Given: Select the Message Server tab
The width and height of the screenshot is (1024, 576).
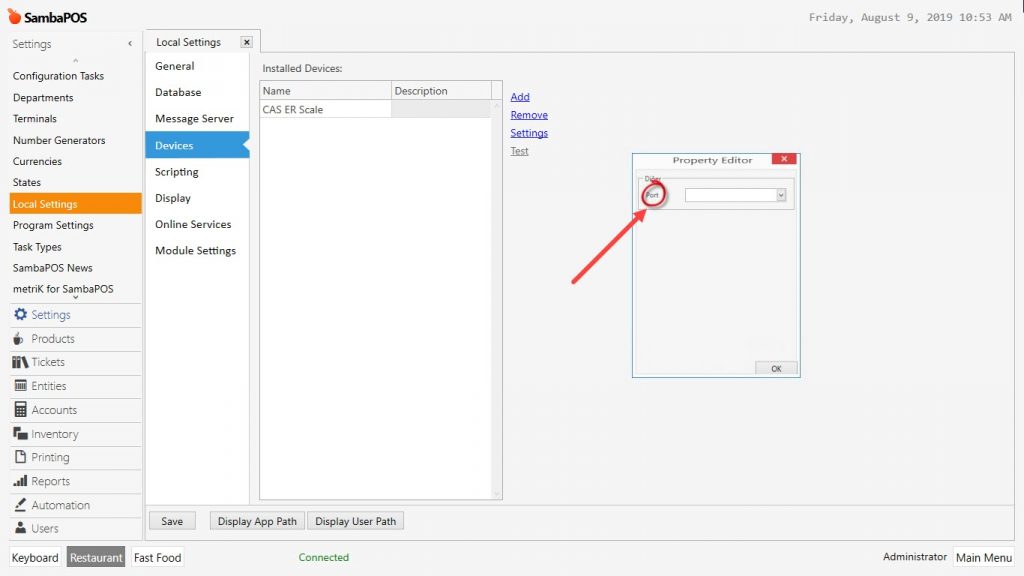Looking at the screenshot, I should point(197,118).
